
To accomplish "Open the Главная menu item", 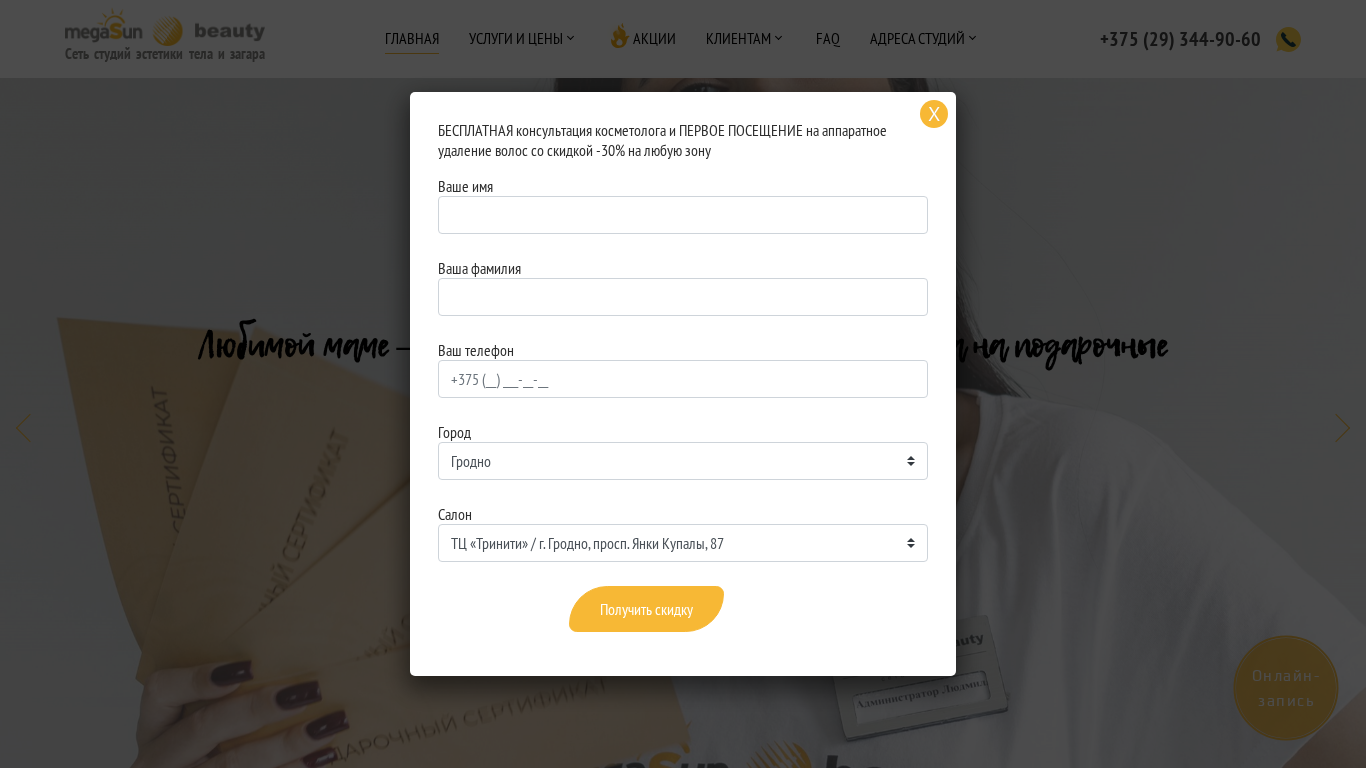I will pyautogui.click(x=412, y=39).
